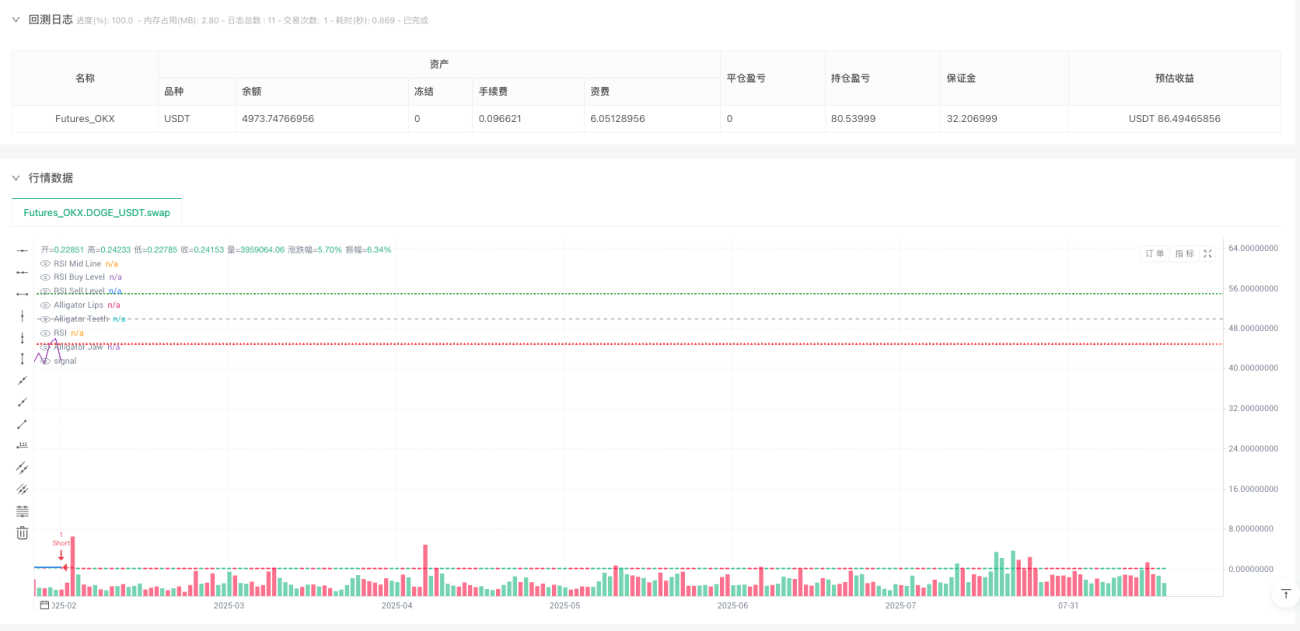Collapse the 行情数据 section
This screenshot has width=1300, height=631.
(x=16, y=178)
